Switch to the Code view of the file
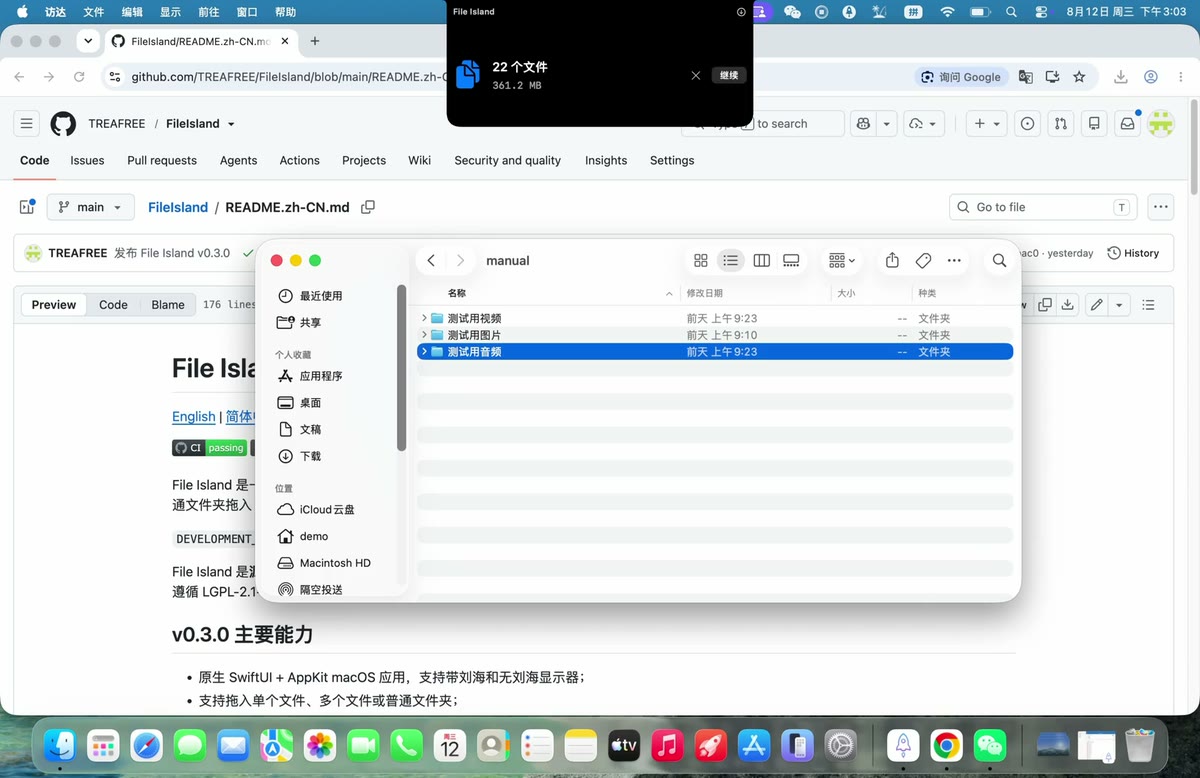Screen dimensions: 1200x778 [x=113, y=305]
